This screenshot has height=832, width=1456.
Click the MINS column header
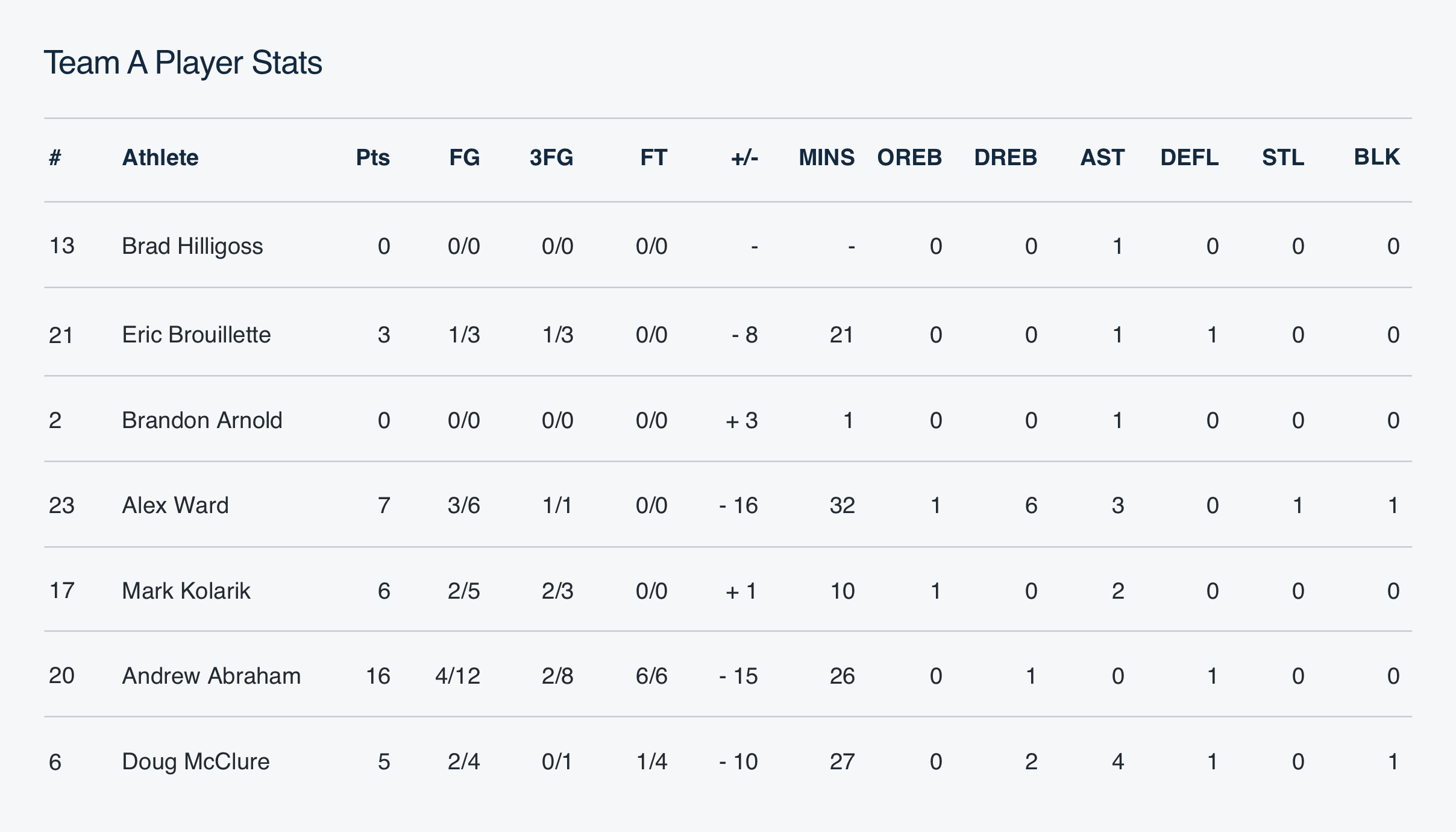click(x=826, y=158)
